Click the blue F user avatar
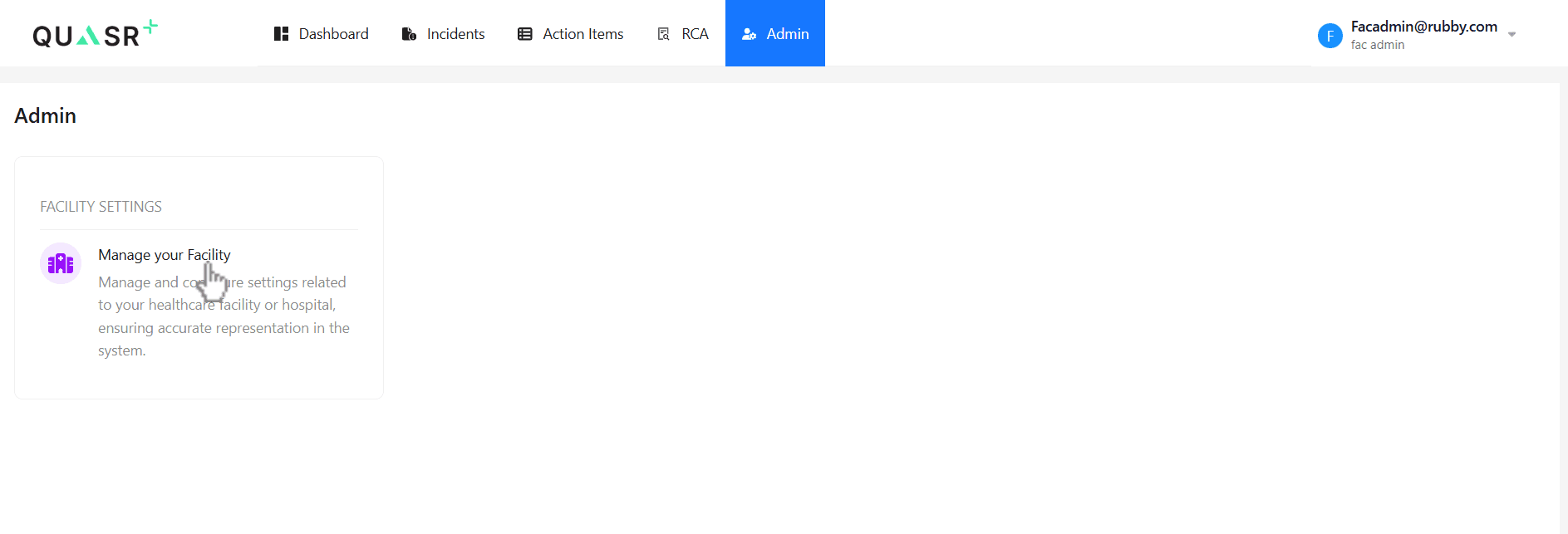Viewport: 1568px width, 534px height. pos(1330,36)
